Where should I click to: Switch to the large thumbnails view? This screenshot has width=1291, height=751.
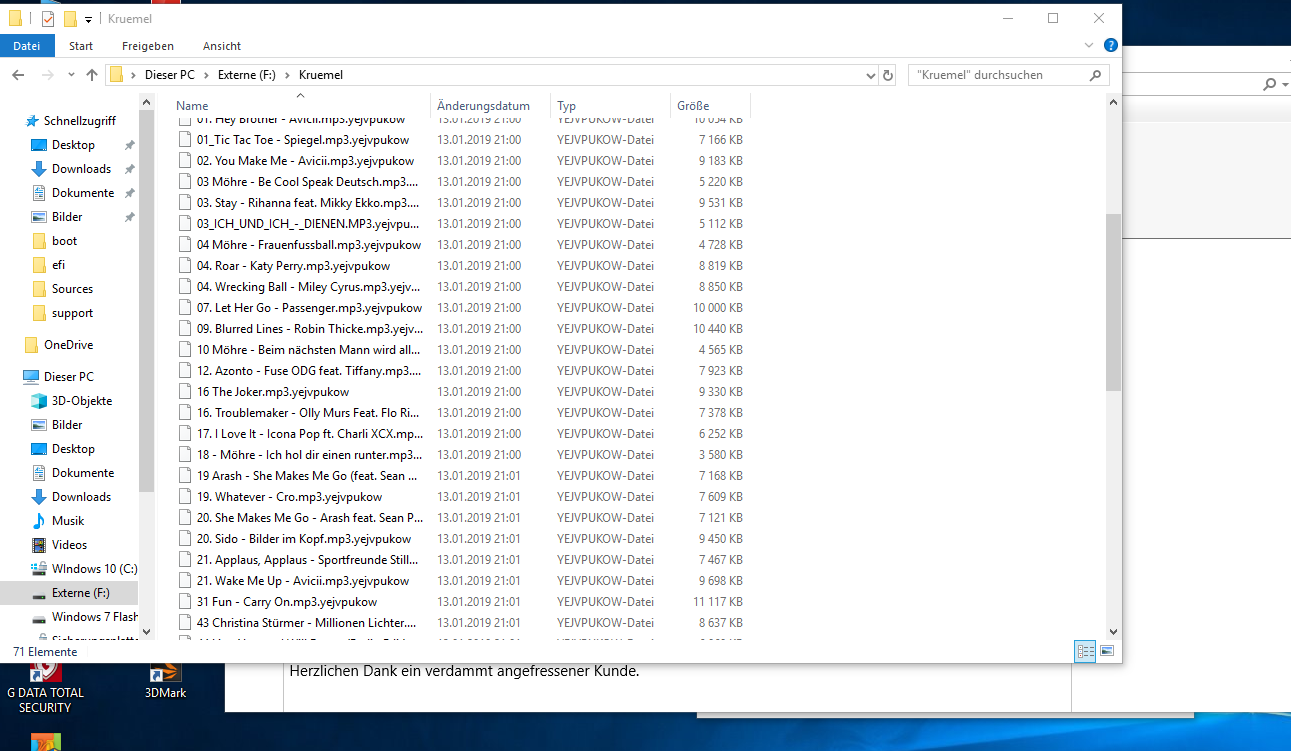tap(1107, 651)
